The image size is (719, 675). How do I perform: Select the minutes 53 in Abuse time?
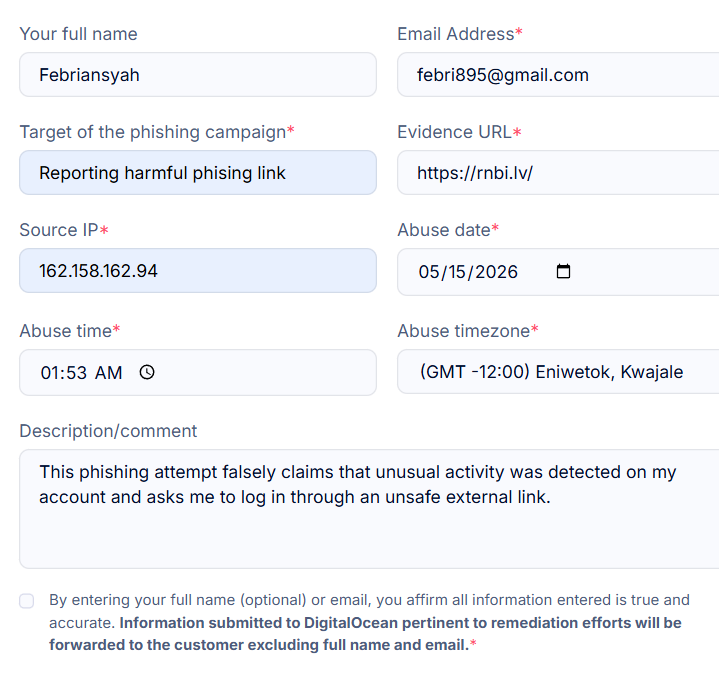pyautogui.click(x=77, y=373)
